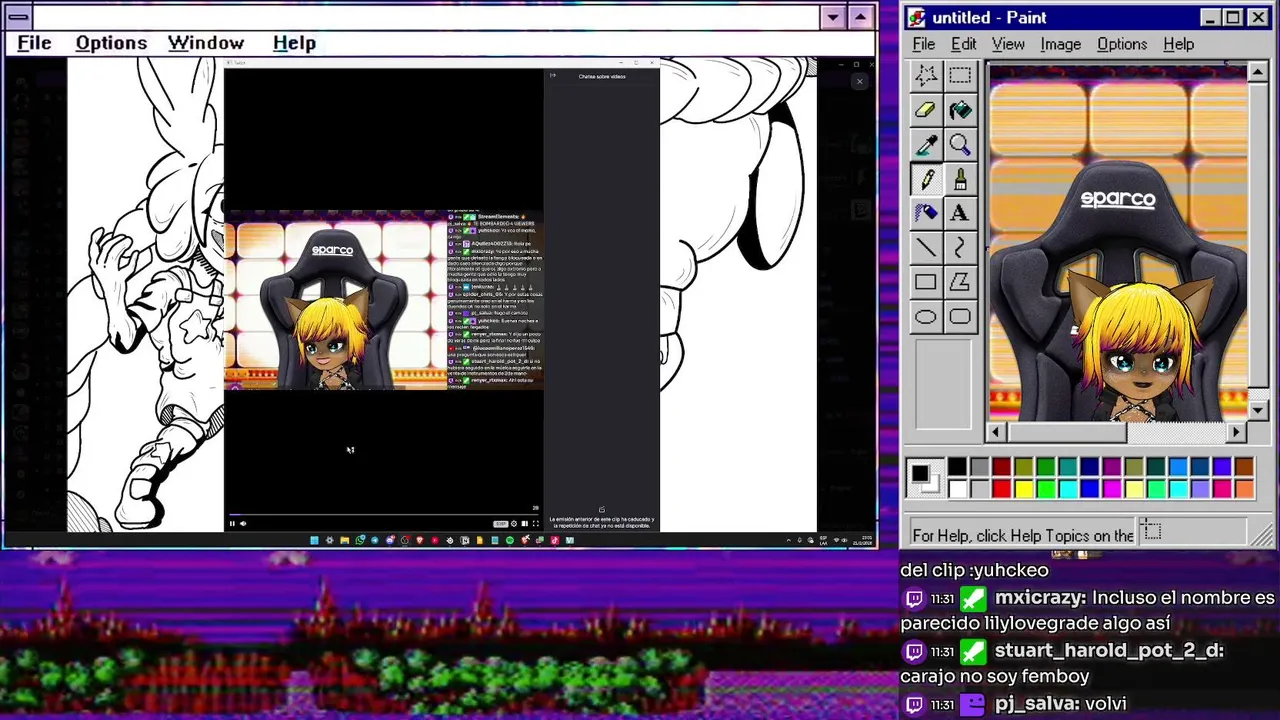Pick magenta in the Paint palette
The image size is (1280, 720).
[1112, 489]
